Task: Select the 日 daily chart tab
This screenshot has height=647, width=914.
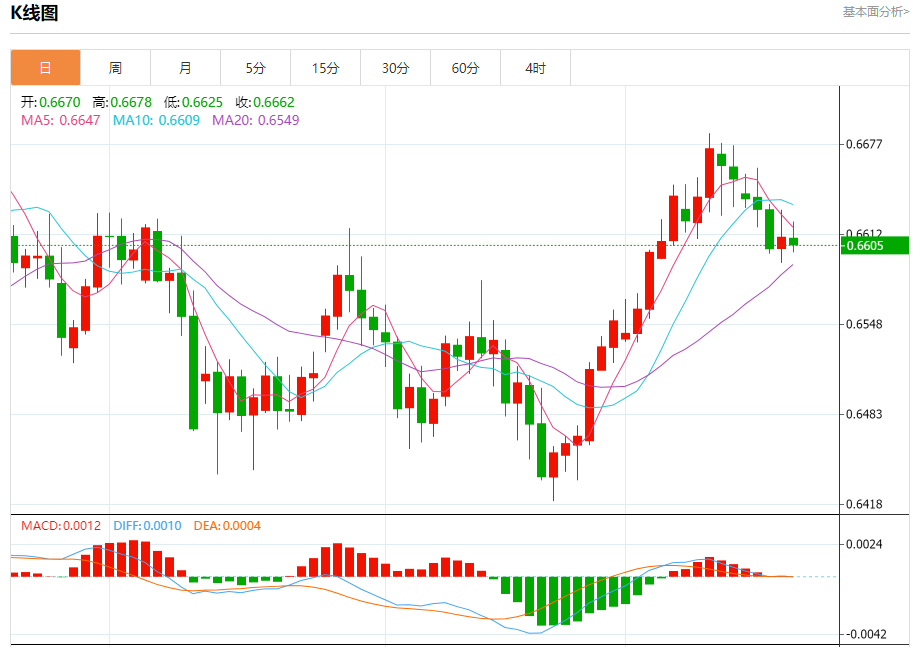Action: click(45, 68)
